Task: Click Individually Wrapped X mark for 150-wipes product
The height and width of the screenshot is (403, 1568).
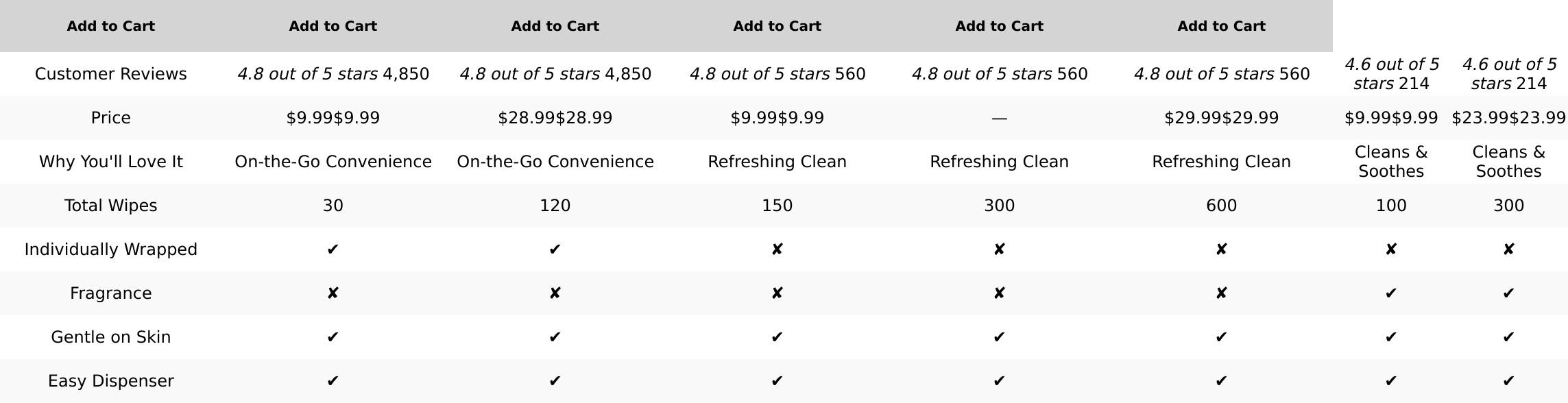Action: 777,249
